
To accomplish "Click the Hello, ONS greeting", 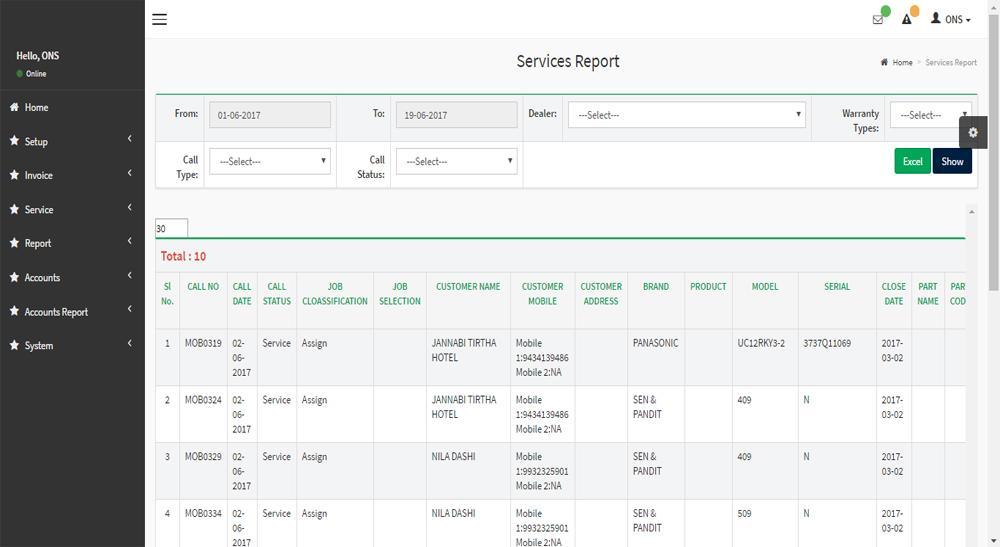I will click(x=38, y=55).
